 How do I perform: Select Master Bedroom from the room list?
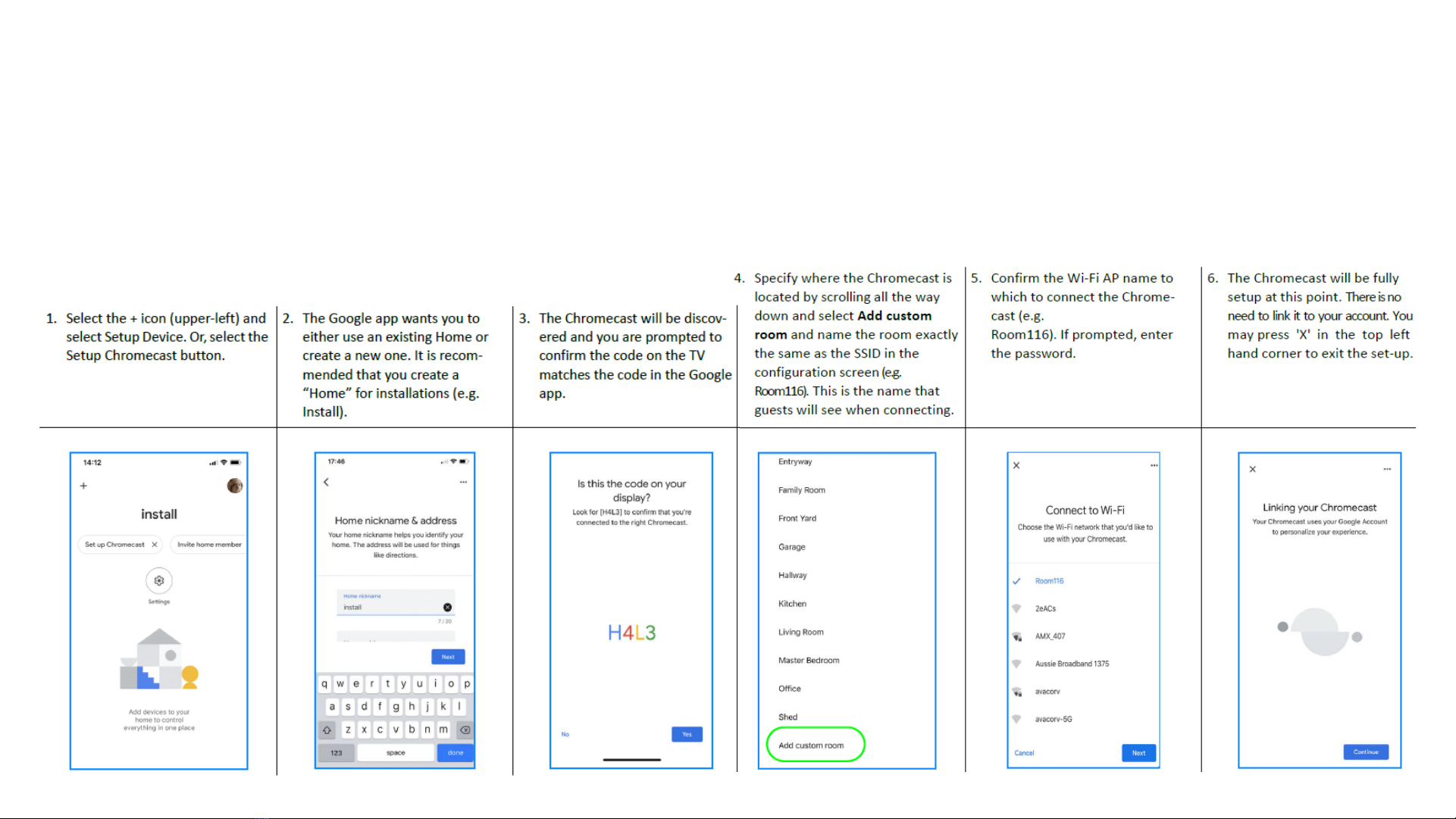pos(809,661)
